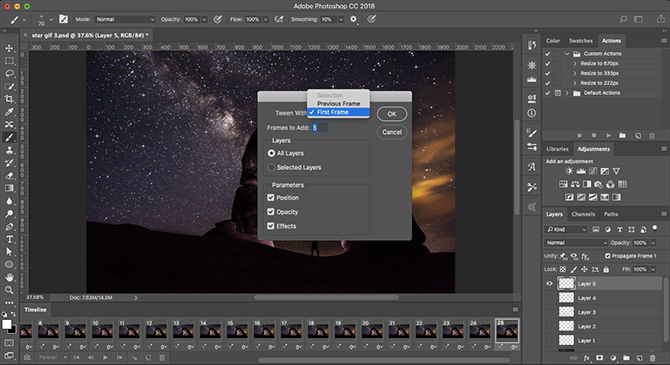Expand the Default Actions folder
The image size is (670, 365).
(567, 93)
